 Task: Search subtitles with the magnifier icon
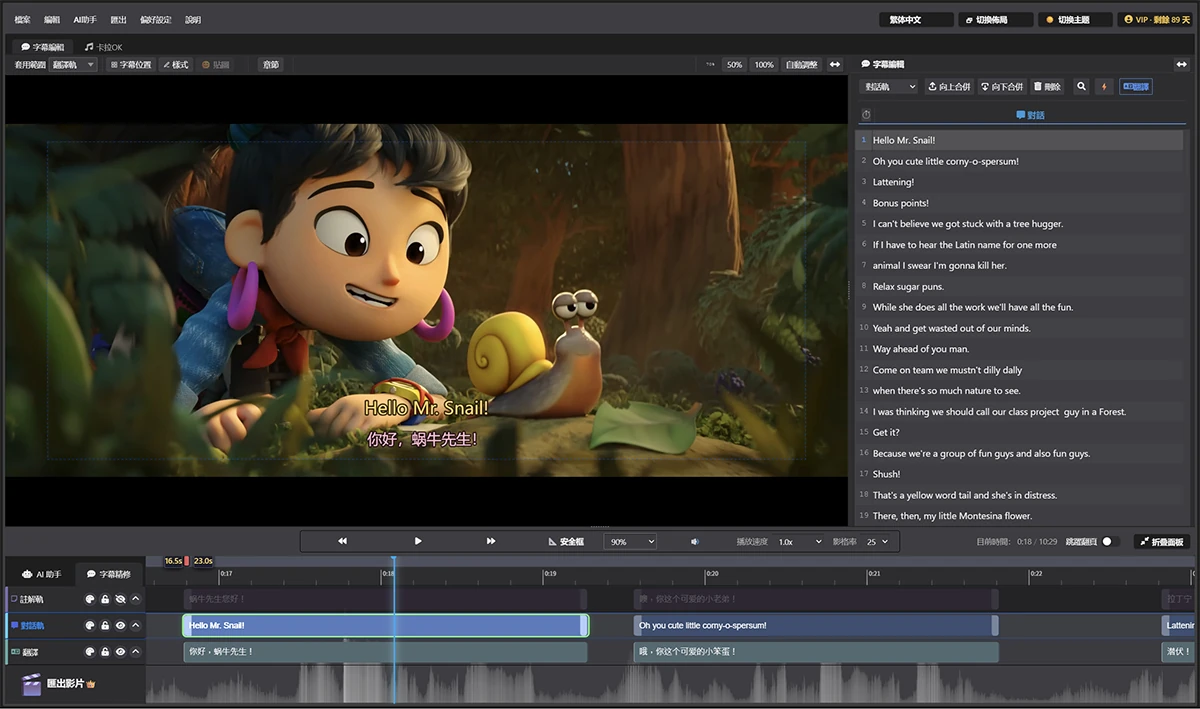pos(1081,87)
